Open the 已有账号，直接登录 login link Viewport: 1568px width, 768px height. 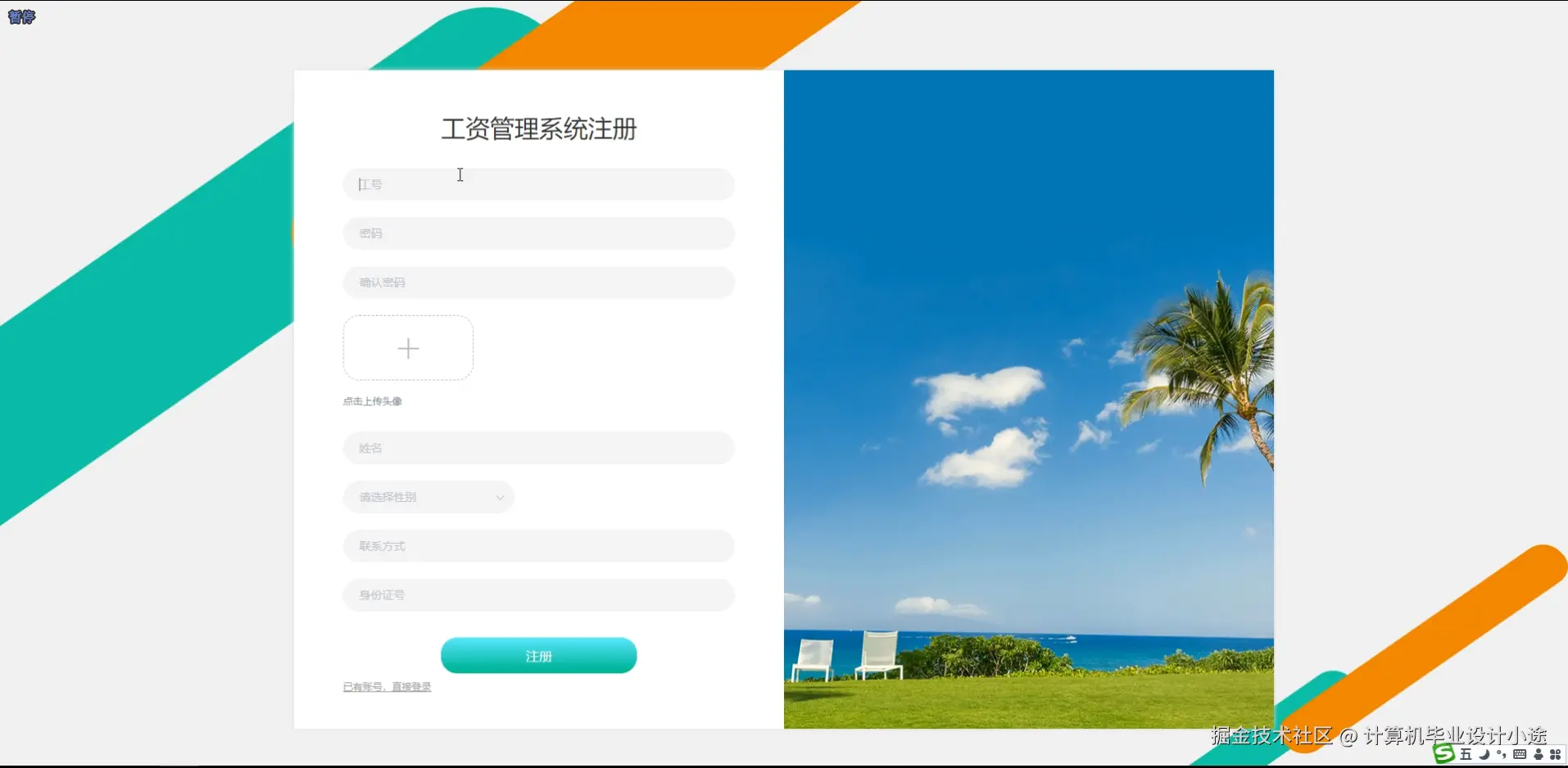(x=387, y=687)
